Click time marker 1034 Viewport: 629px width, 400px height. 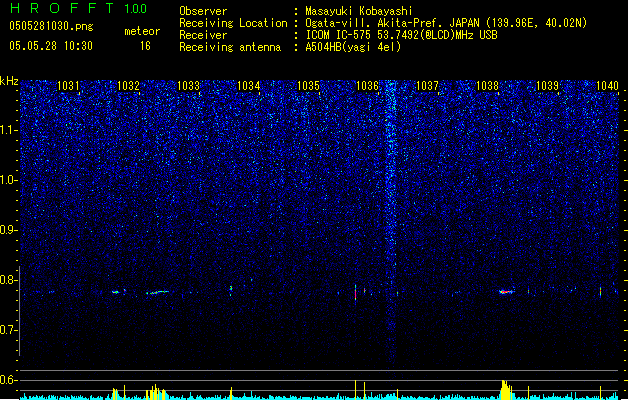pyautogui.click(x=248, y=85)
